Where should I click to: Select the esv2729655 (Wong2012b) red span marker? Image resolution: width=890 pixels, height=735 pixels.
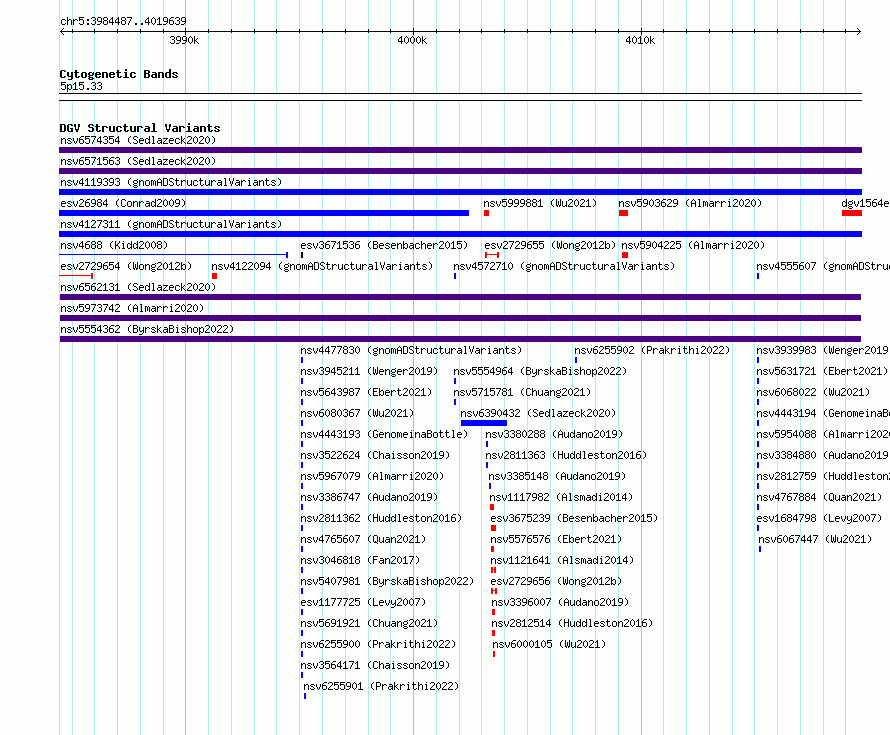492,255
